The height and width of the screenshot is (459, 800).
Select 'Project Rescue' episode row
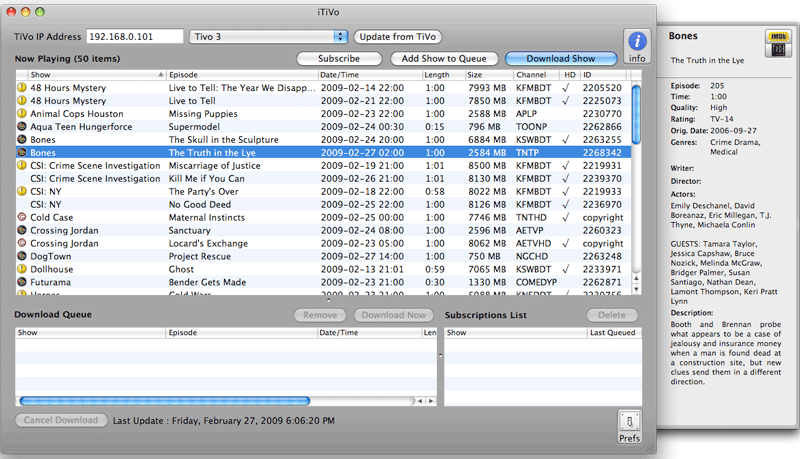click(323, 256)
